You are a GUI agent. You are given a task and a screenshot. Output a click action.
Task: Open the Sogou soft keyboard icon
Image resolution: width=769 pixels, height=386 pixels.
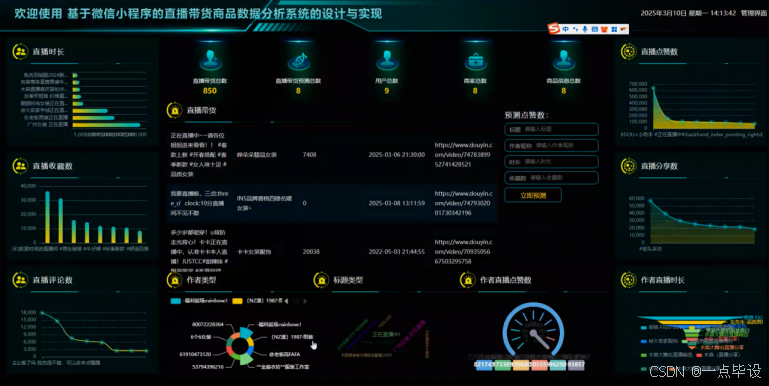tap(594, 29)
